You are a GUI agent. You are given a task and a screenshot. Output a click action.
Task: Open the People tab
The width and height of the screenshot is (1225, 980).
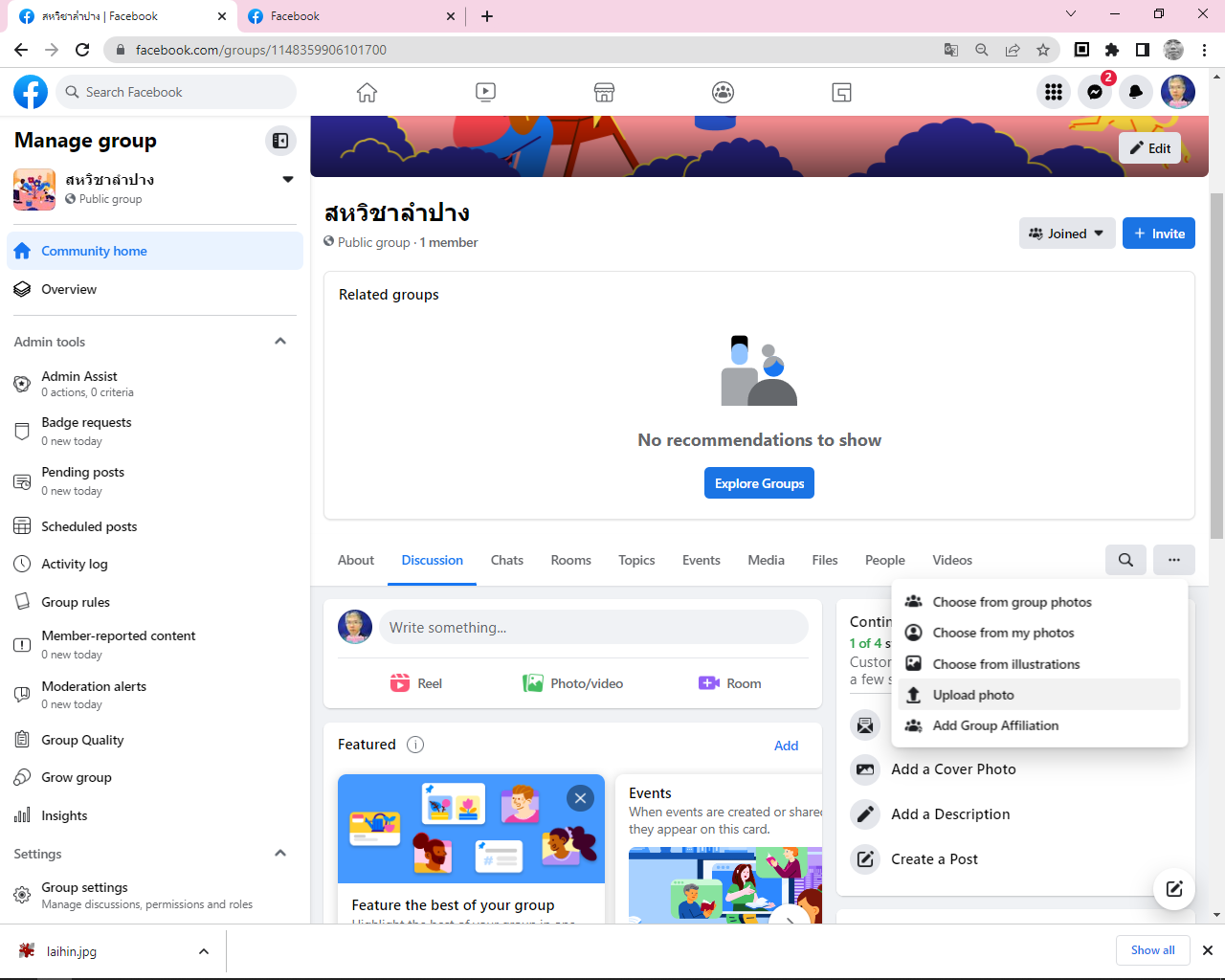click(x=885, y=560)
